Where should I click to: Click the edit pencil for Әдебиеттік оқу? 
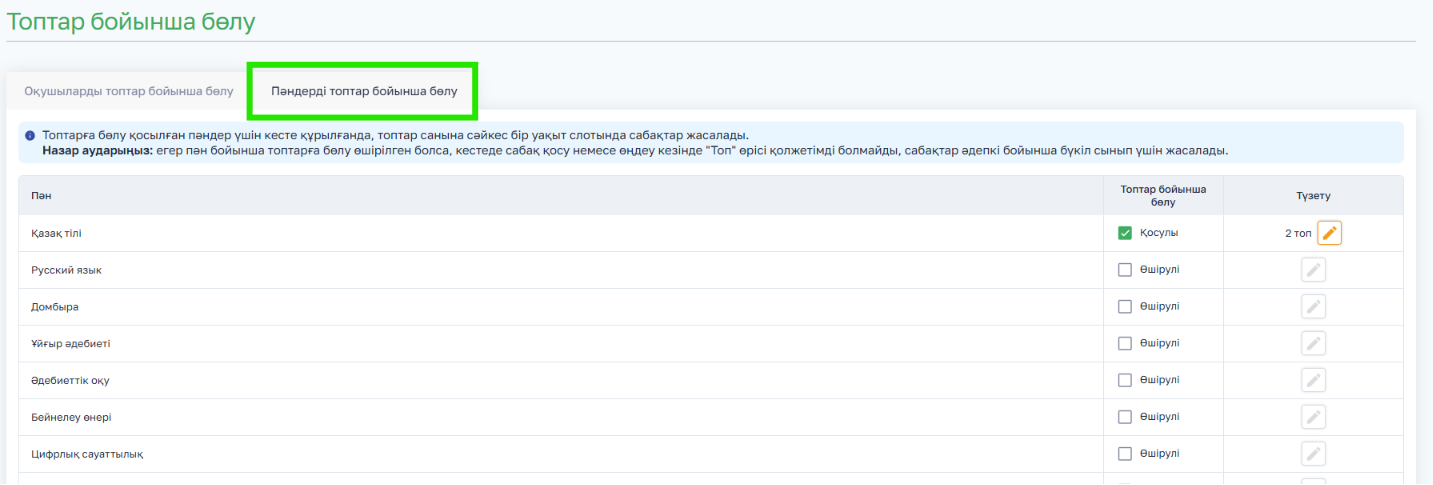1313,380
